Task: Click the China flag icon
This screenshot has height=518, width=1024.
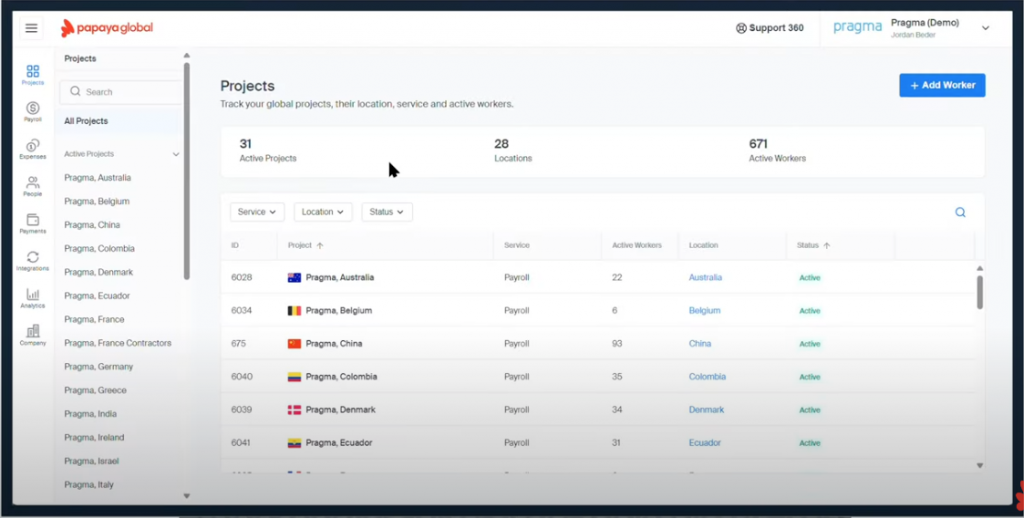Action: pos(295,344)
